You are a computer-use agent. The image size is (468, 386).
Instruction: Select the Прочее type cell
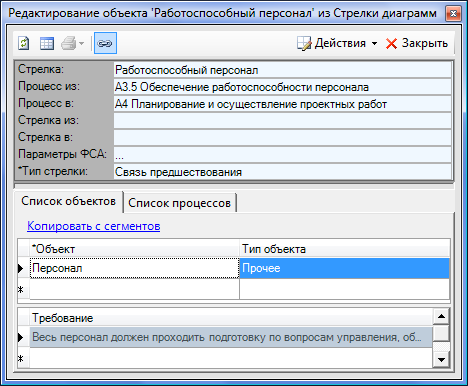pyautogui.click(x=344, y=268)
